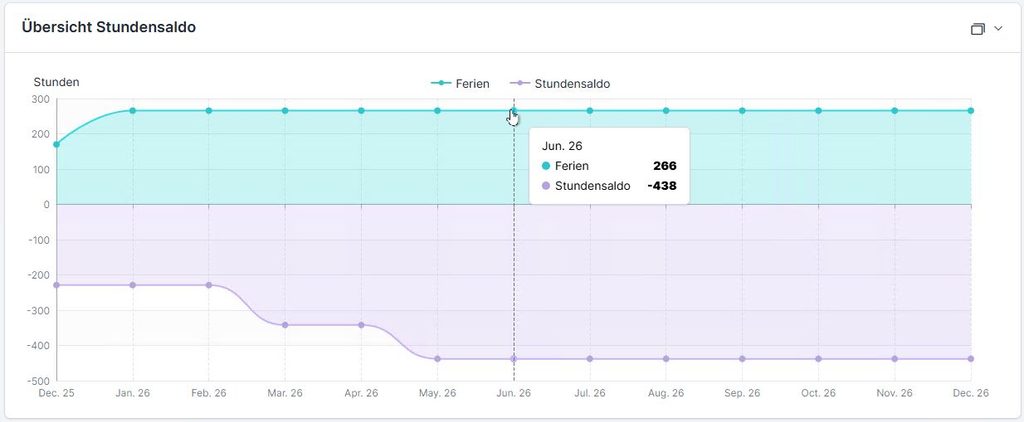Select Ferien data point at Aug. 26
This screenshot has height=422, width=1024.
666,111
